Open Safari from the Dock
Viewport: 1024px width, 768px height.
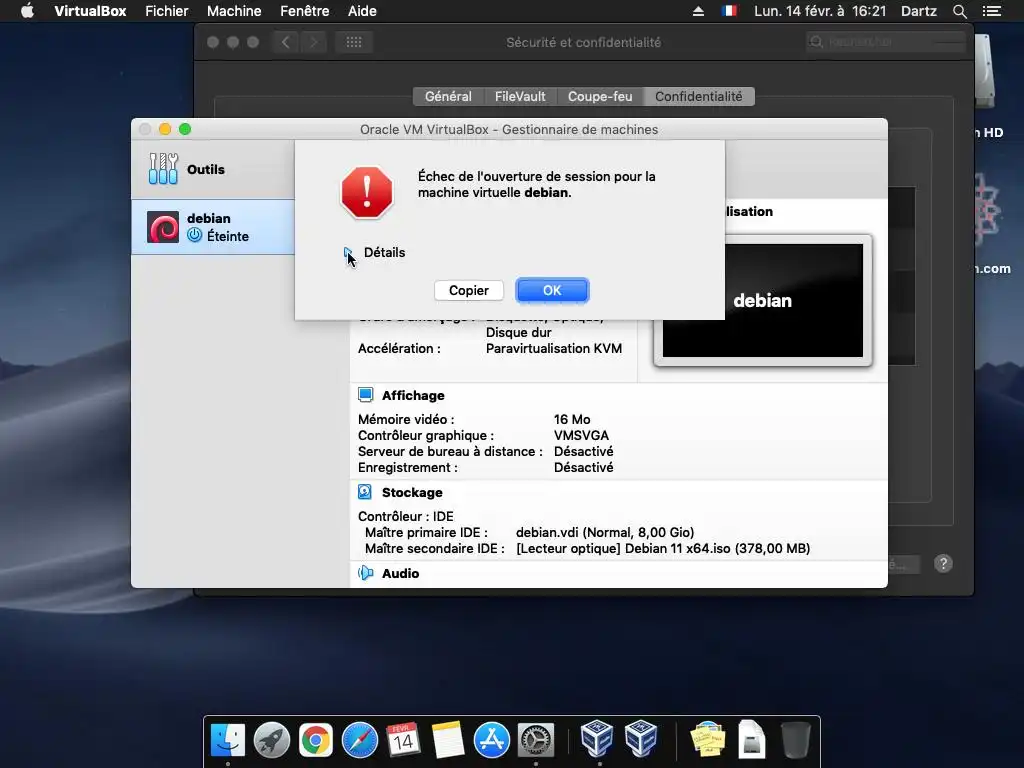[x=360, y=740]
